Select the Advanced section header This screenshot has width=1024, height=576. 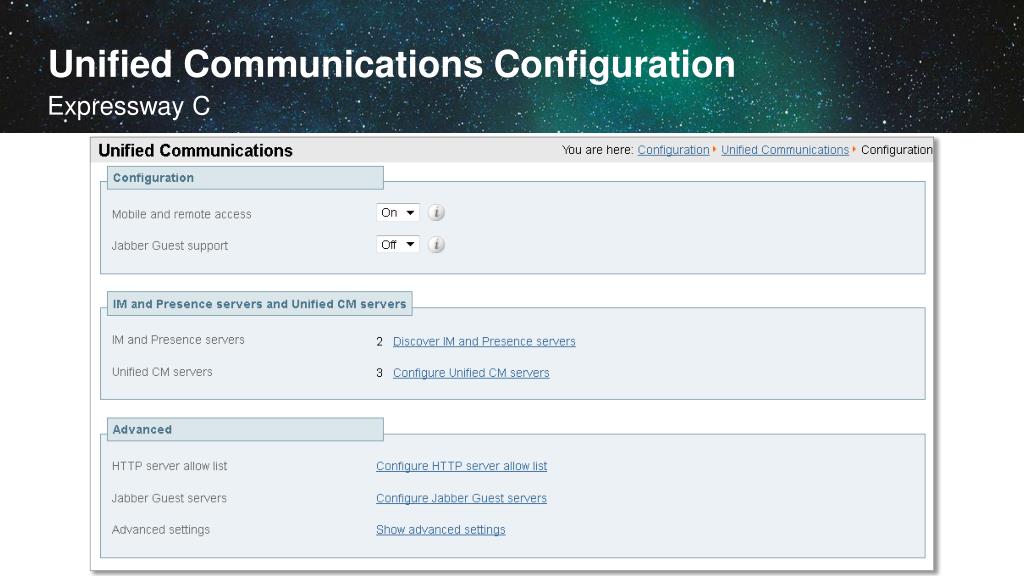pyautogui.click(x=246, y=430)
